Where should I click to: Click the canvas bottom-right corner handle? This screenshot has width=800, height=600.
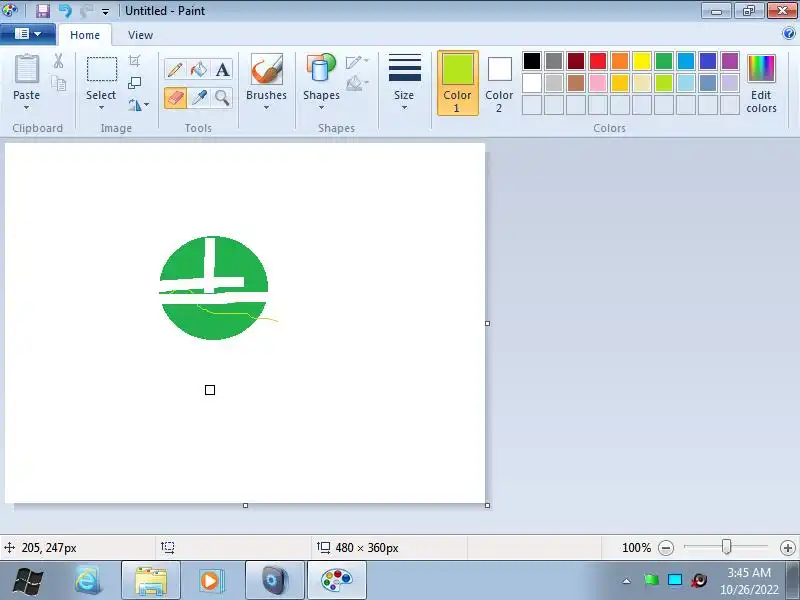[488, 506]
